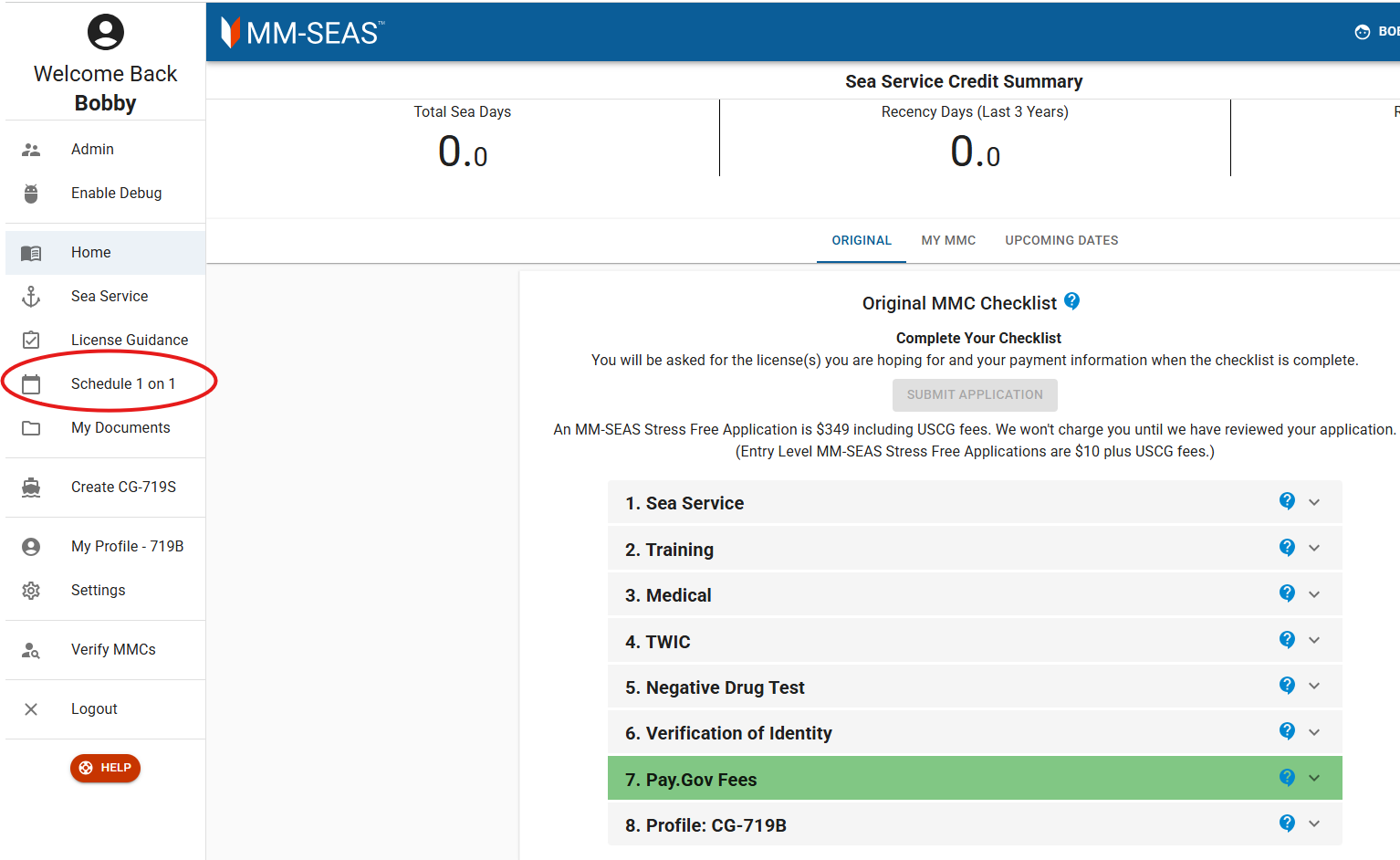Open My Profile - 719B link
Image resolution: width=1400 pixels, height=860 pixels.
pyautogui.click(x=105, y=547)
